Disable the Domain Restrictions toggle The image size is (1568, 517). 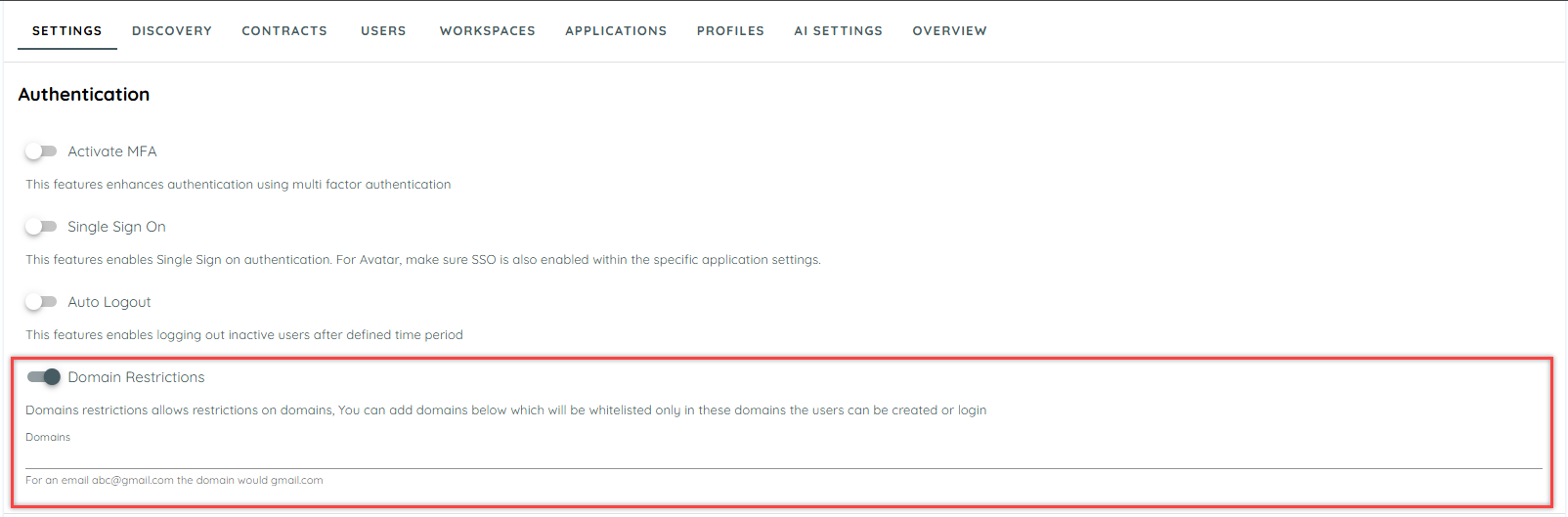(x=44, y=377)
